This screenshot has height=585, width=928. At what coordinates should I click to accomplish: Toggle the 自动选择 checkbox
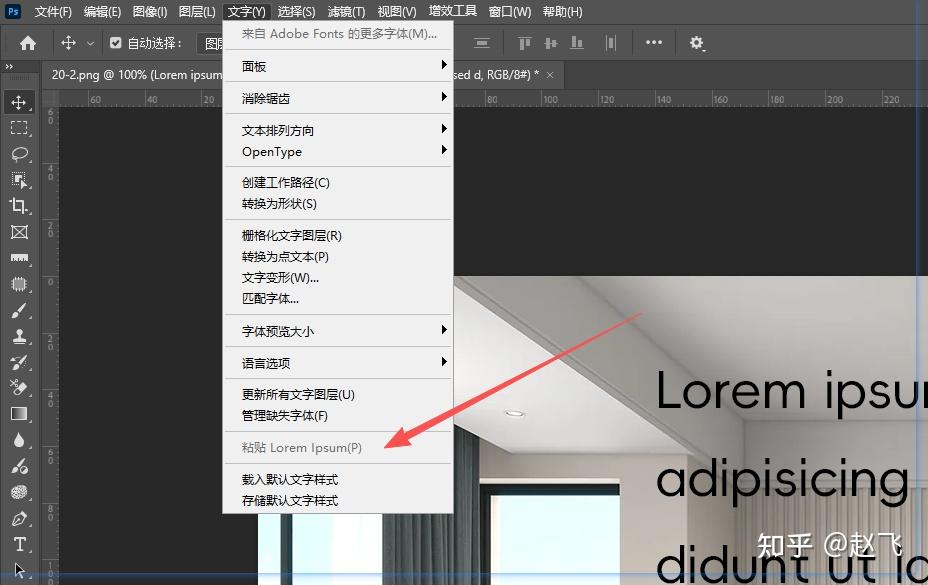pyautogui.click(x=113, y=43)
